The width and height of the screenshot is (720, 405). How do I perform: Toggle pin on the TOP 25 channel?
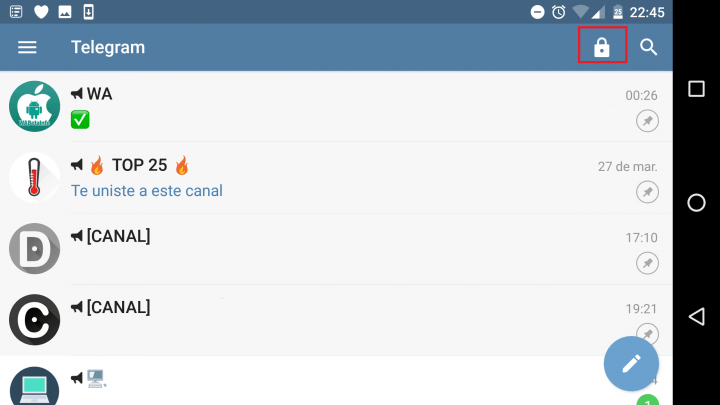(647, 192)
